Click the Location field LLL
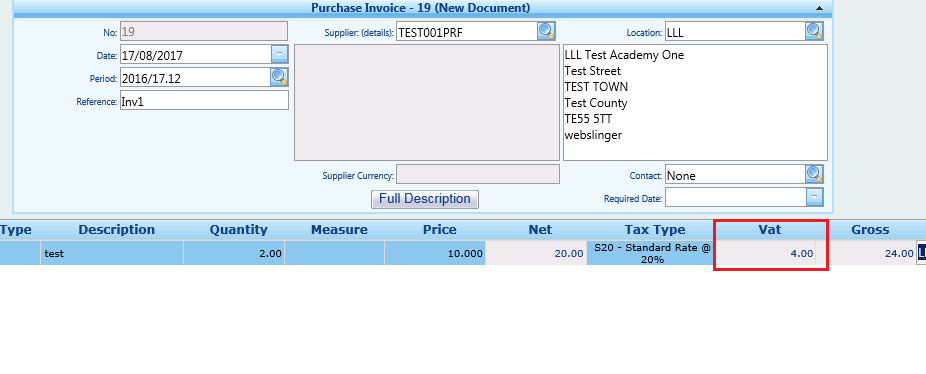The image size is (926, 374). click(x=735, y=31)
